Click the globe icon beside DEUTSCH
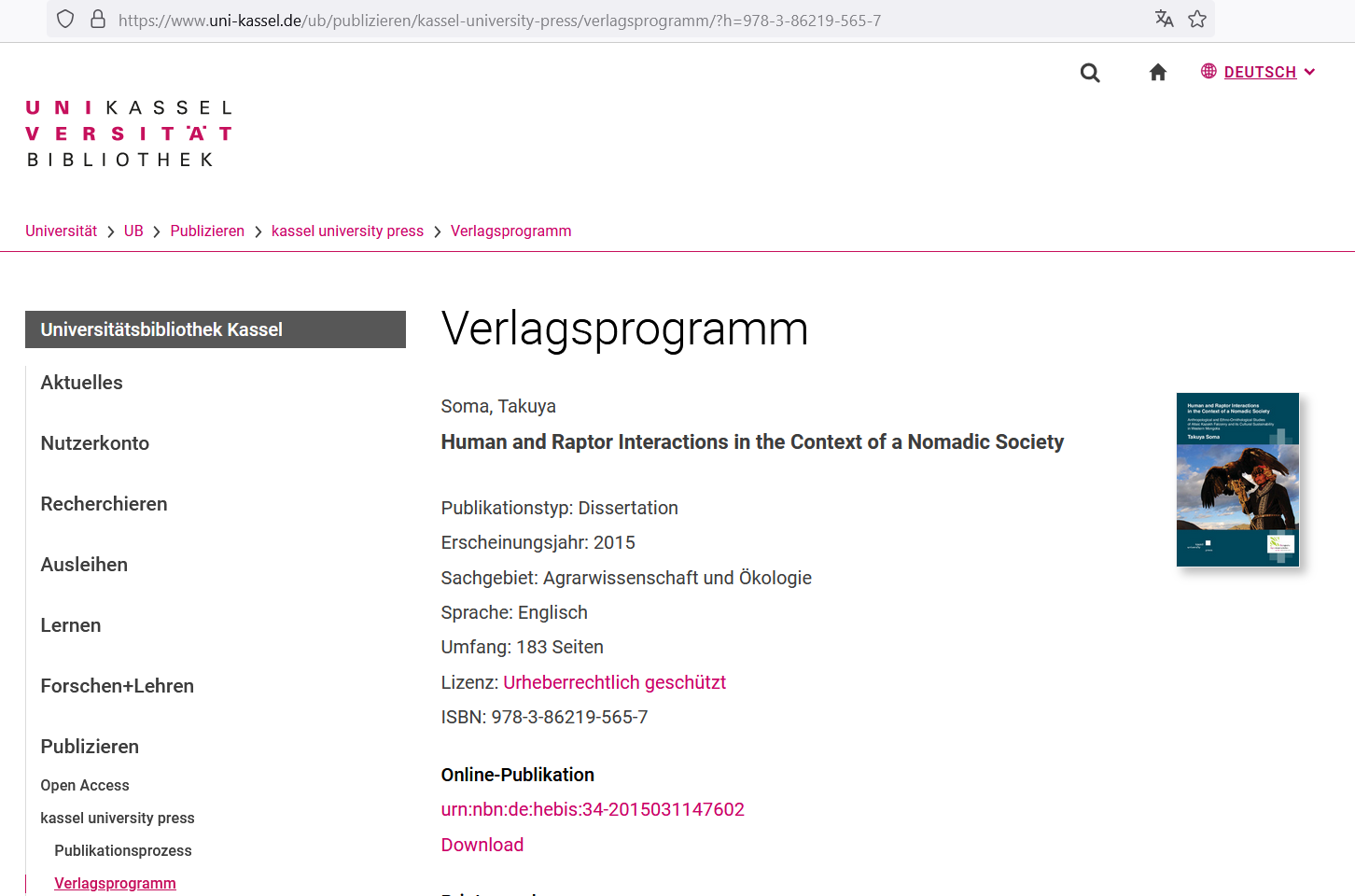Image resolution: width=1355 pixels, height=896 pixels. [1208, 72]
